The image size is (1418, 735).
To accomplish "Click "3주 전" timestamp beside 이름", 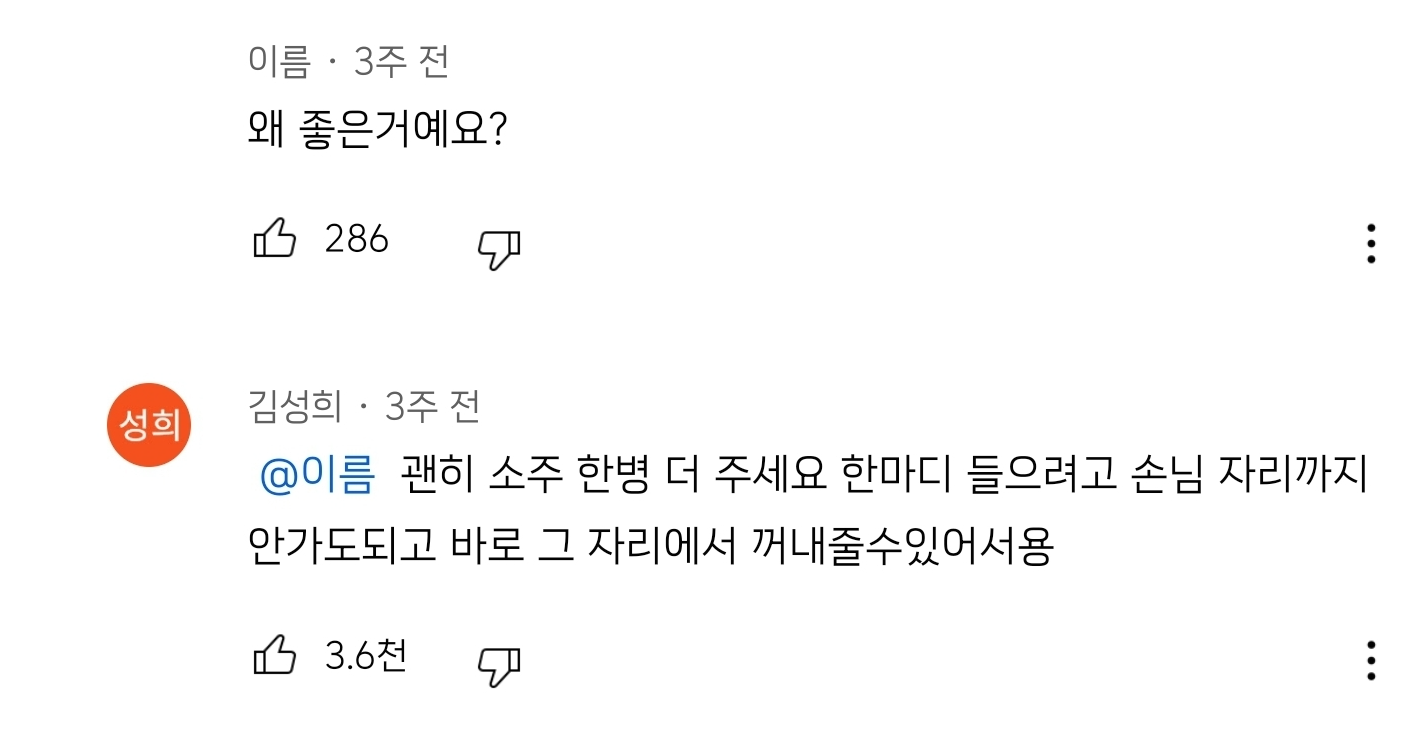I will (x=401, y=63).
